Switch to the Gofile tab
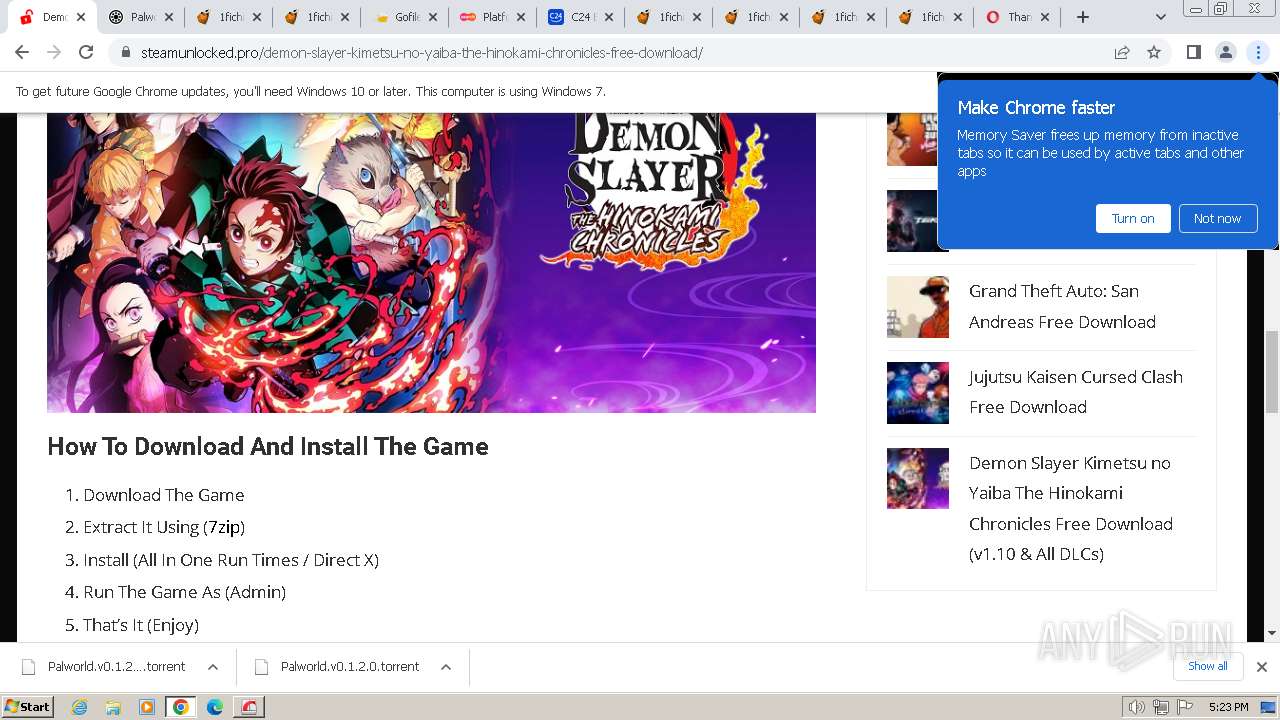This screenshot has width=1280, height=720. pos(397,17)
